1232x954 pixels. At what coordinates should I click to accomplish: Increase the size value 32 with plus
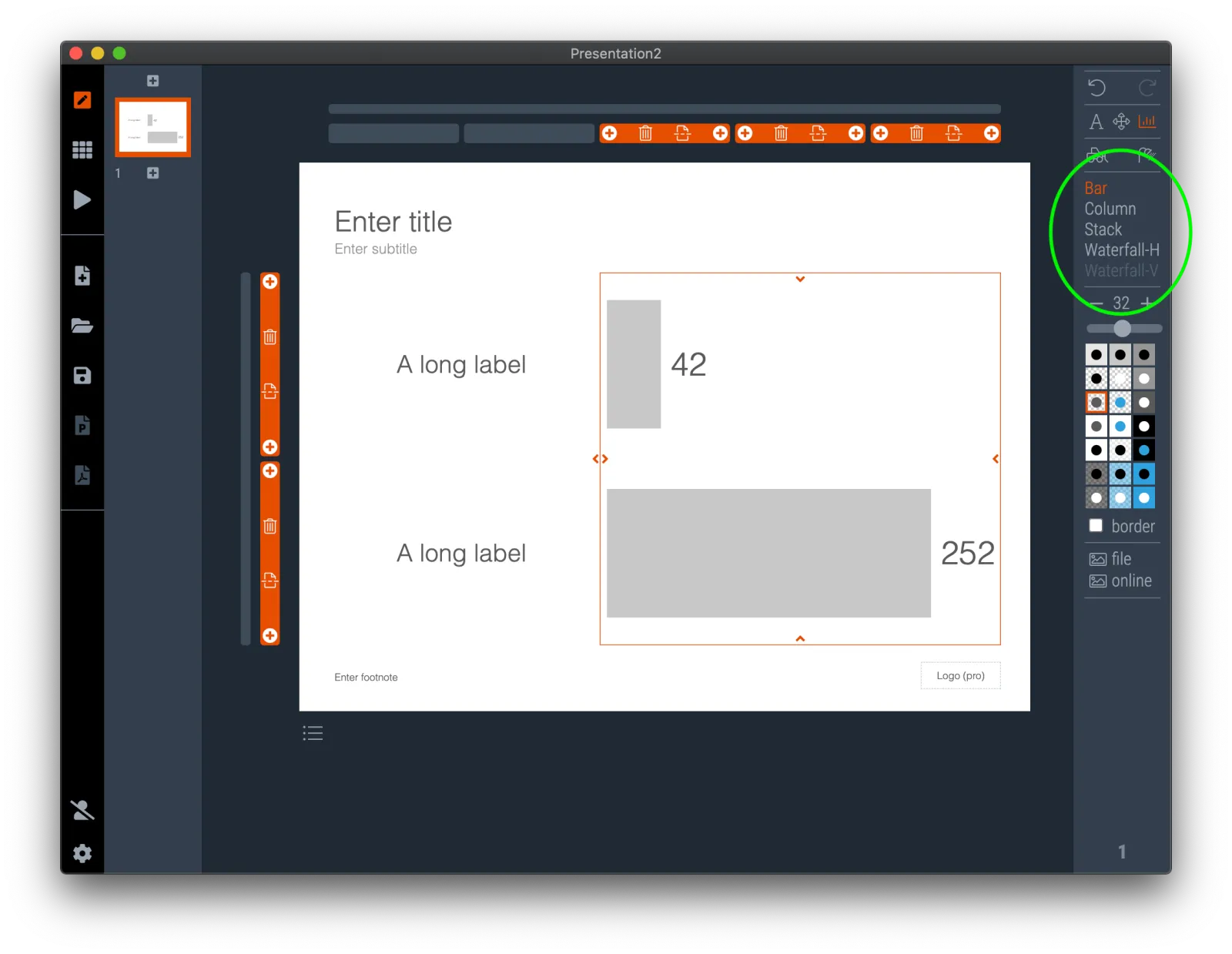(x=1147, y=303)
